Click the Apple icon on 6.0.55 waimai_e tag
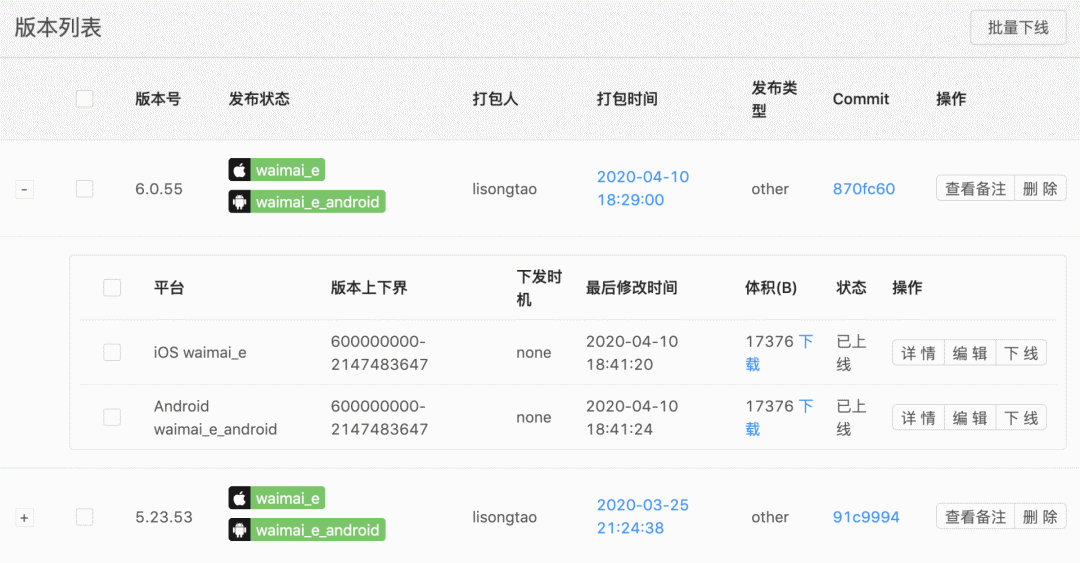 click(240, 170)
